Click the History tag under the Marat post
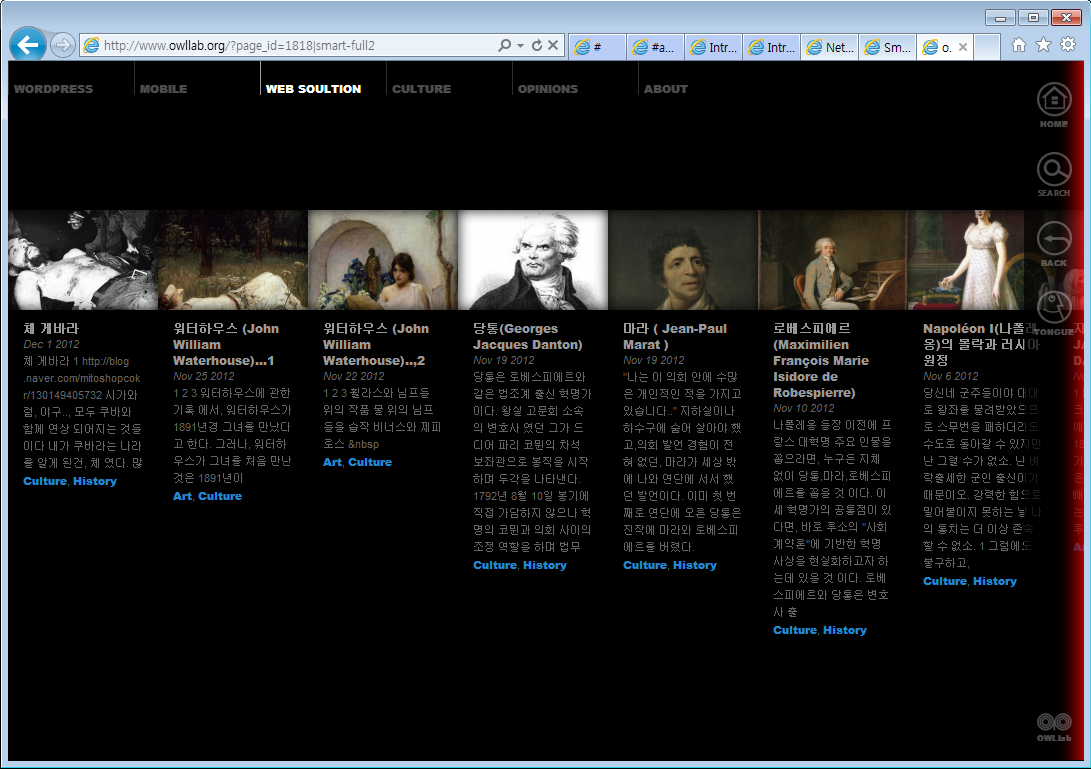 coord(694,565)
